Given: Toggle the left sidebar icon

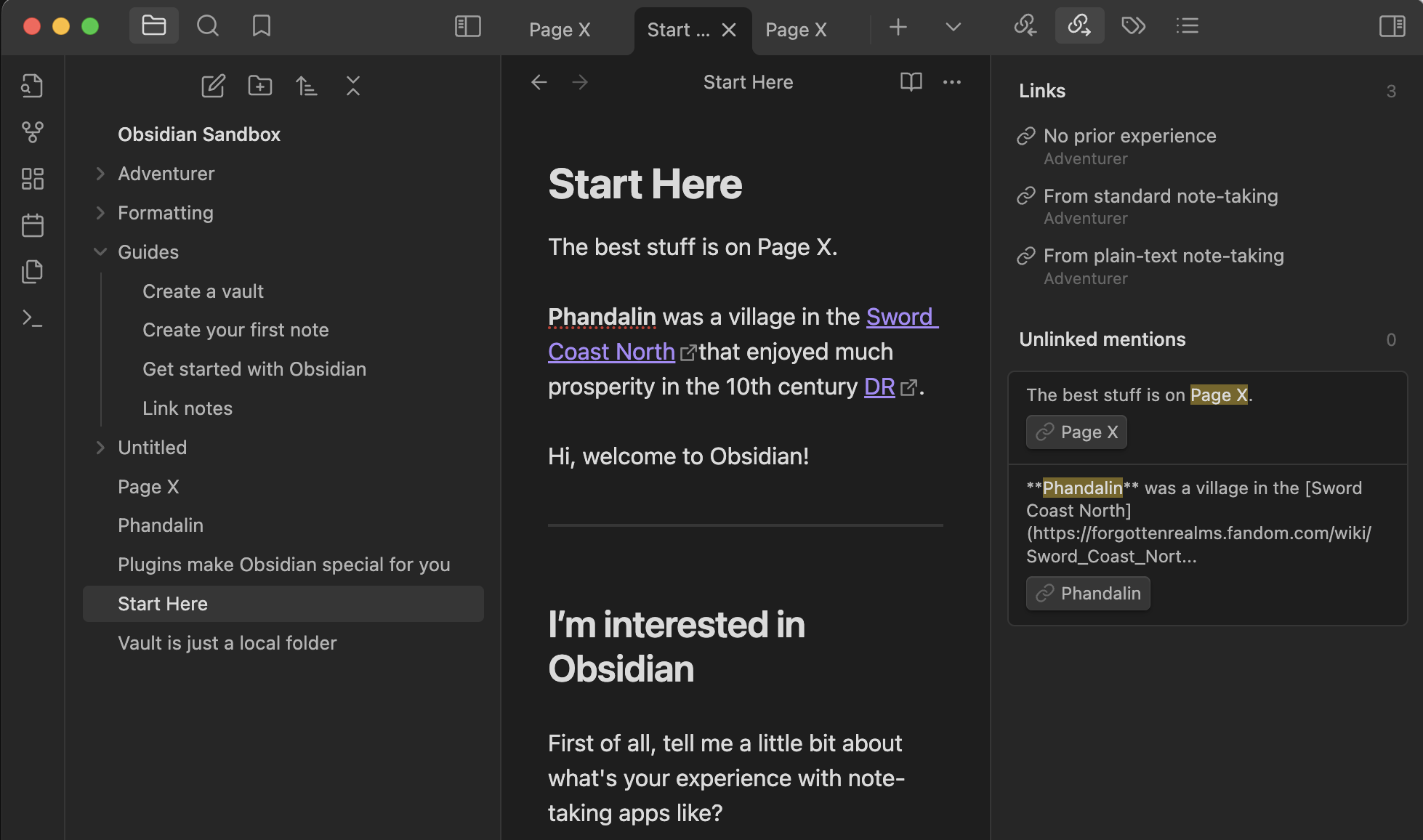Looking at the screenshot, I should click(468, 27).
